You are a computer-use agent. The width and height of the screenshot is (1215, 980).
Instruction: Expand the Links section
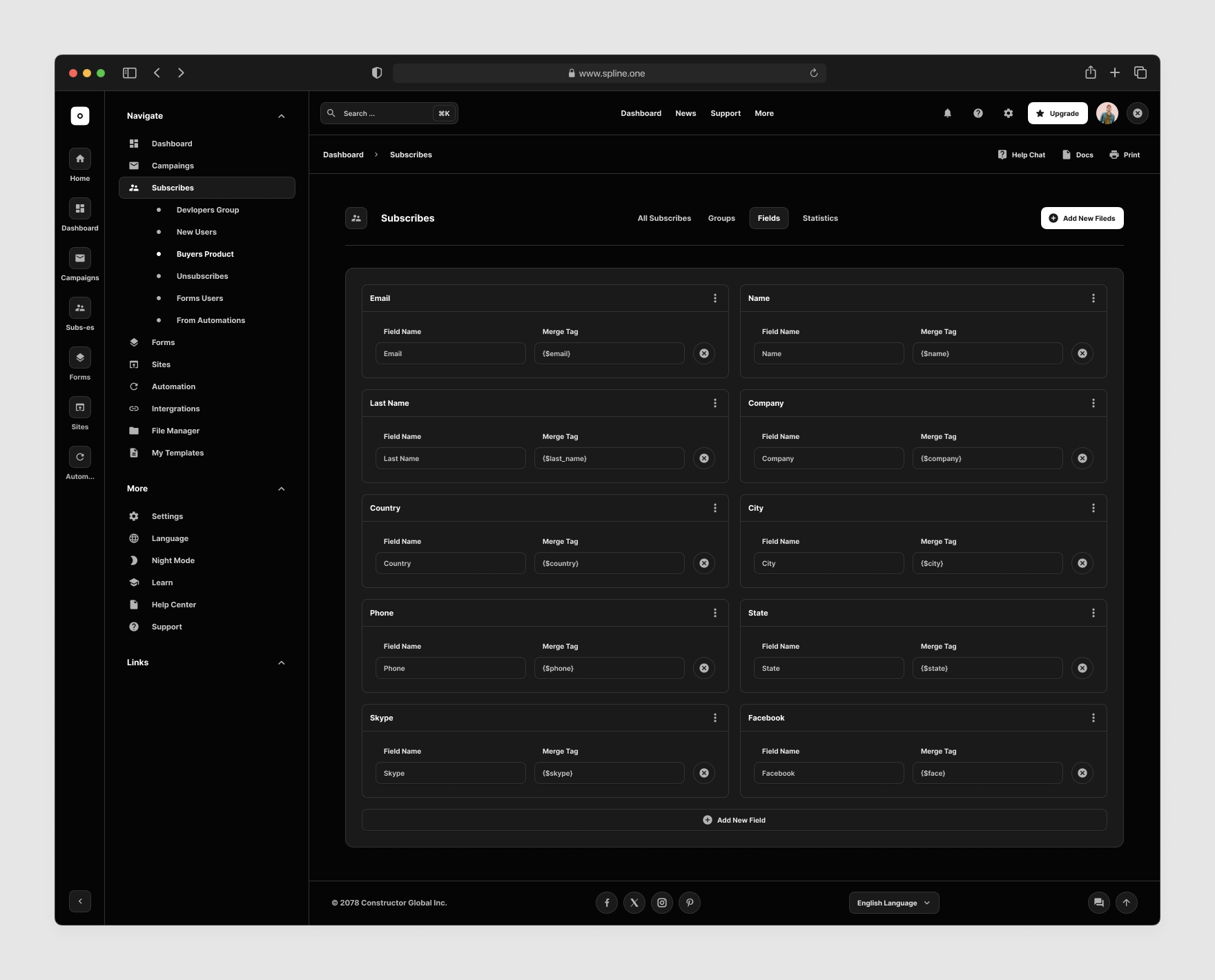(281, 663)
